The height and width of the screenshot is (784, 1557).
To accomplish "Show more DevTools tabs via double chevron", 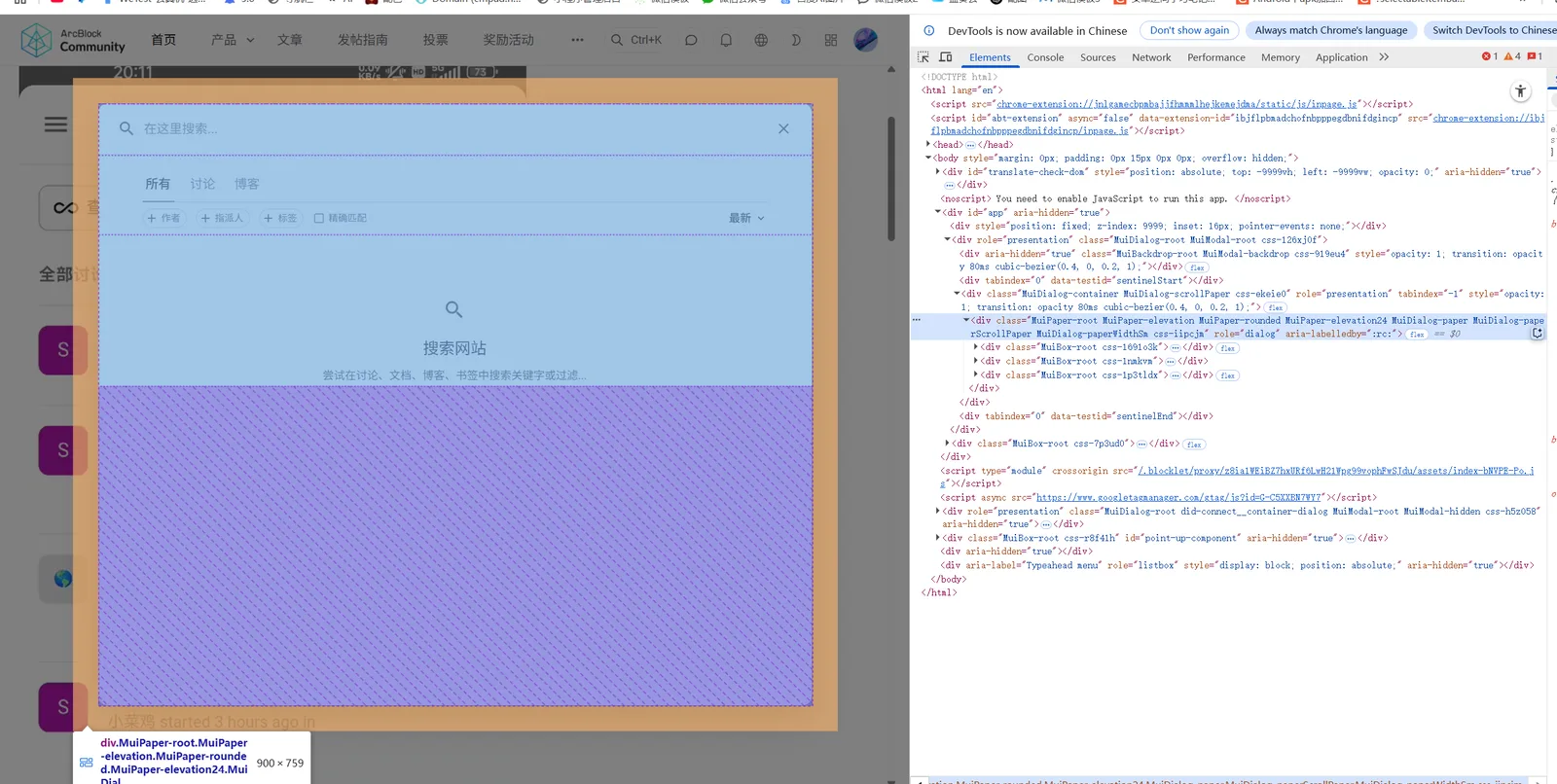I will coord(1384,57).
